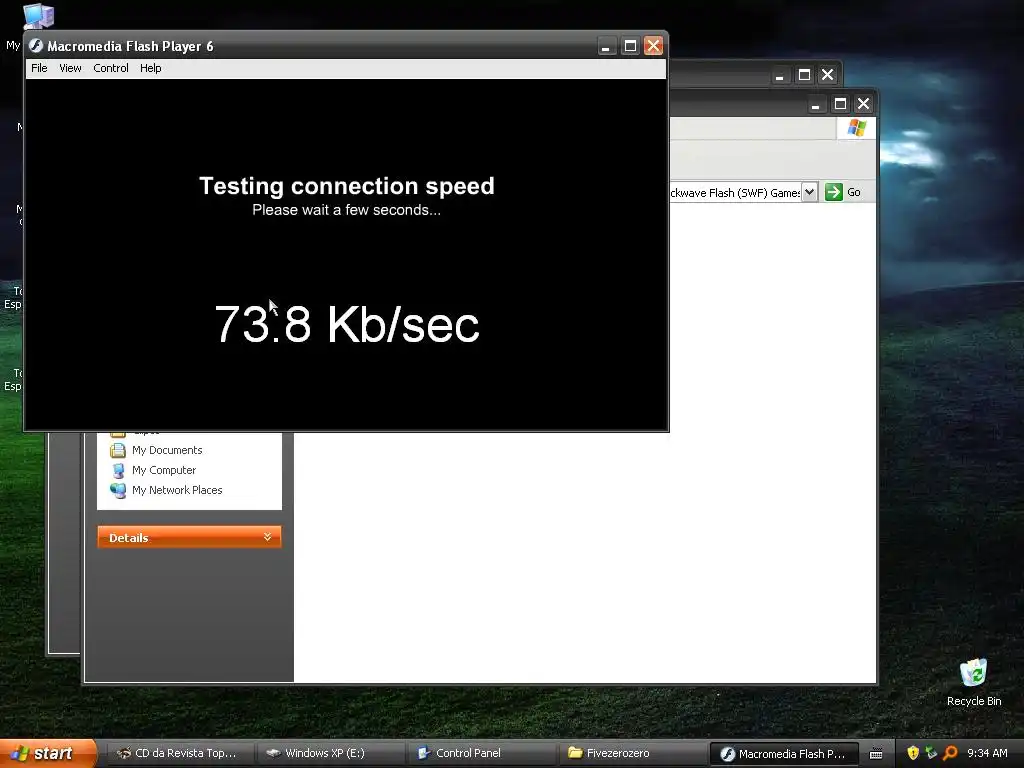Click the address field showing Flash (SWF) Games

[735, 193]
